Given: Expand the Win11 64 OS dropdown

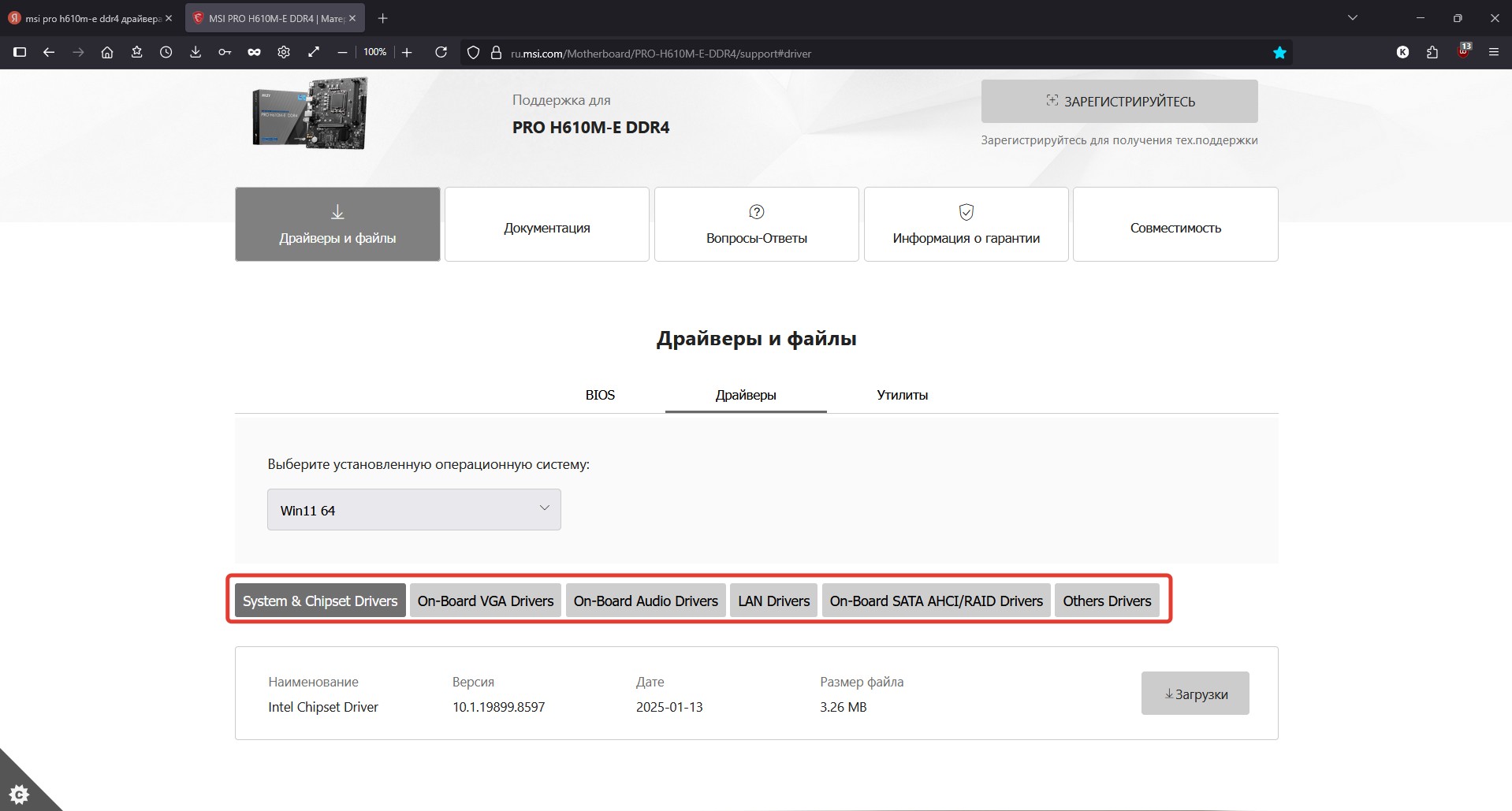Looking at the screenshot, I should tap(414, 510).
